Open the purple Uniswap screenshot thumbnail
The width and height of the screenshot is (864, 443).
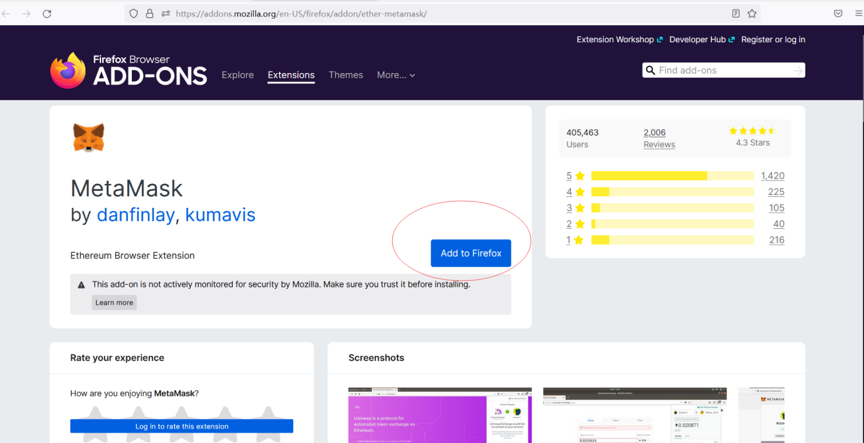[440, 415]
